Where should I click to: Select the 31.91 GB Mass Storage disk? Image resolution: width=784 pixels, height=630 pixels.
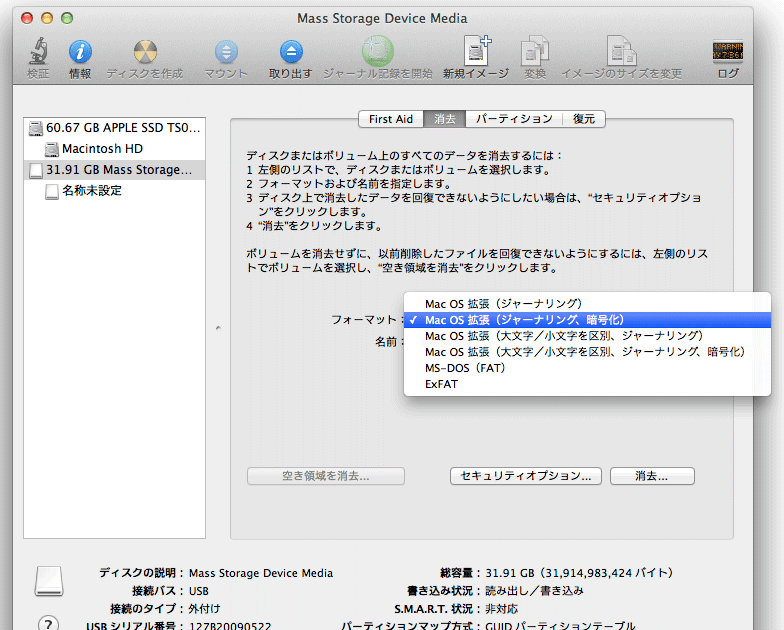(114, 170)
